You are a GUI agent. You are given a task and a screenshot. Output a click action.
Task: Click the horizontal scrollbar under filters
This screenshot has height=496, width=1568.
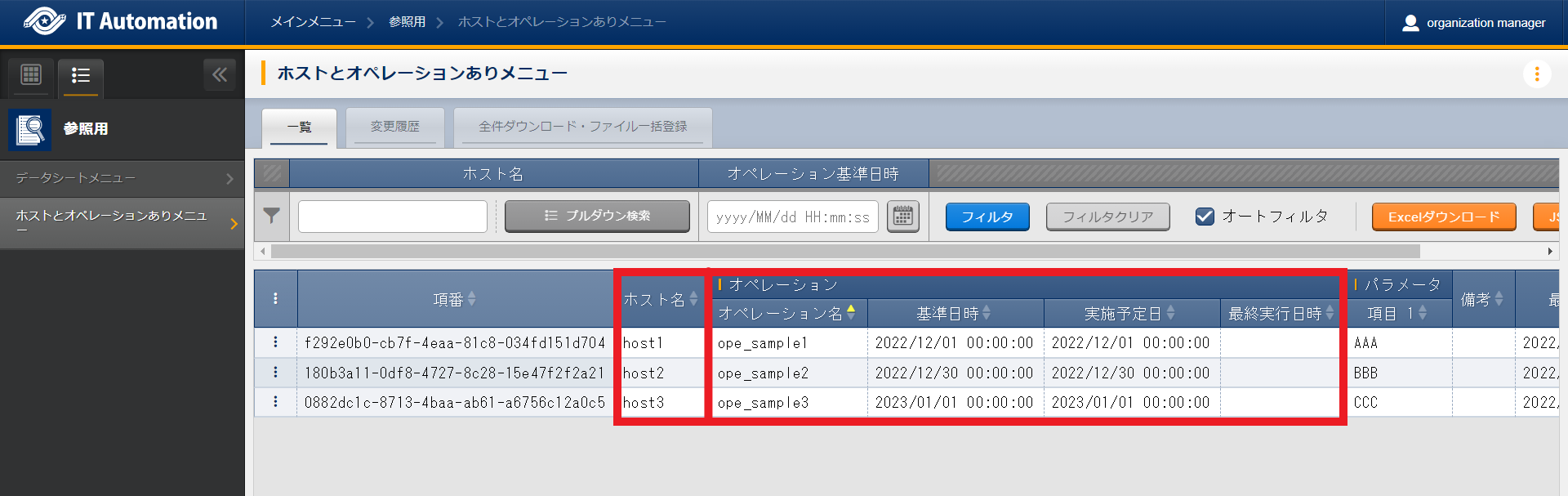coord(845,252)
